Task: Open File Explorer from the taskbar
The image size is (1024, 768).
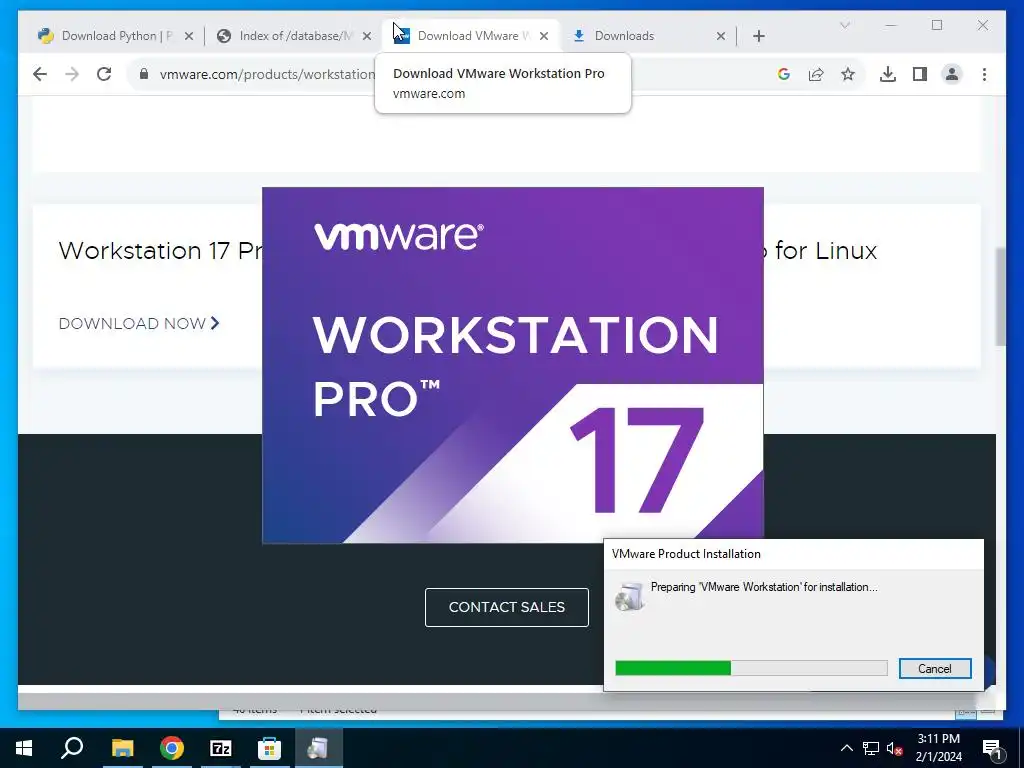Action: (122, 748)
